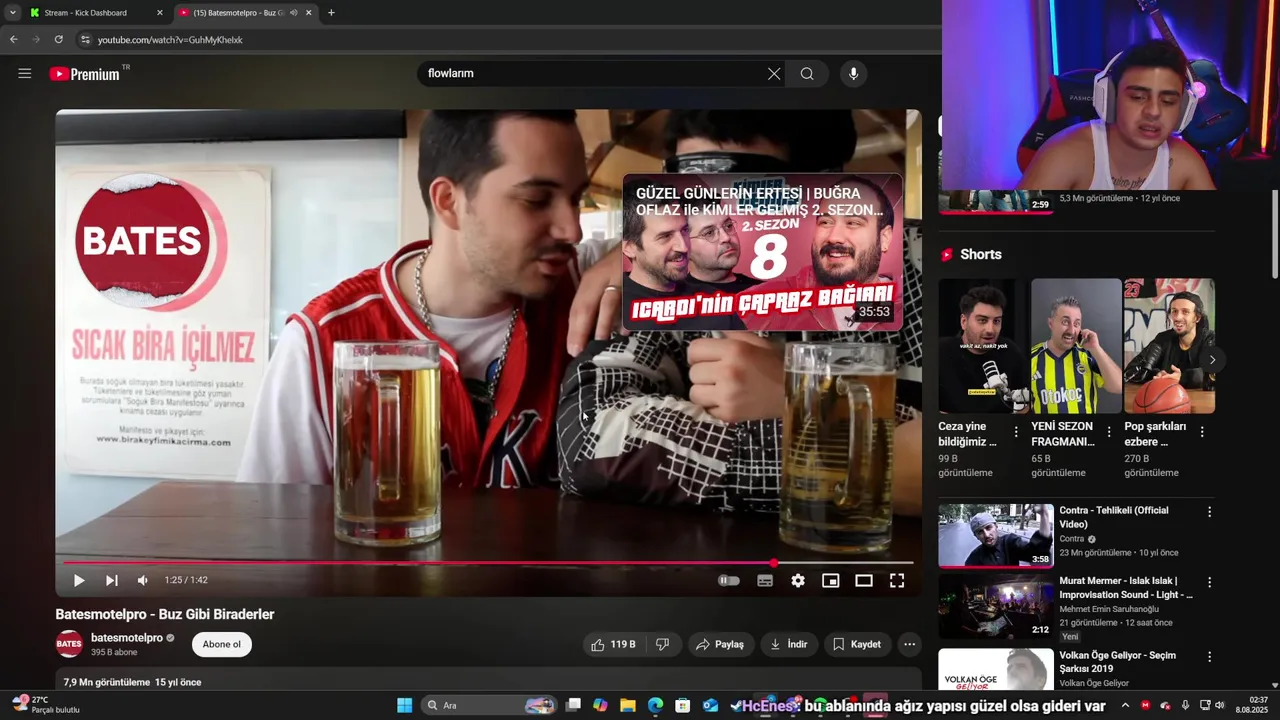Clear the search text with the X icon

(774, 73)
